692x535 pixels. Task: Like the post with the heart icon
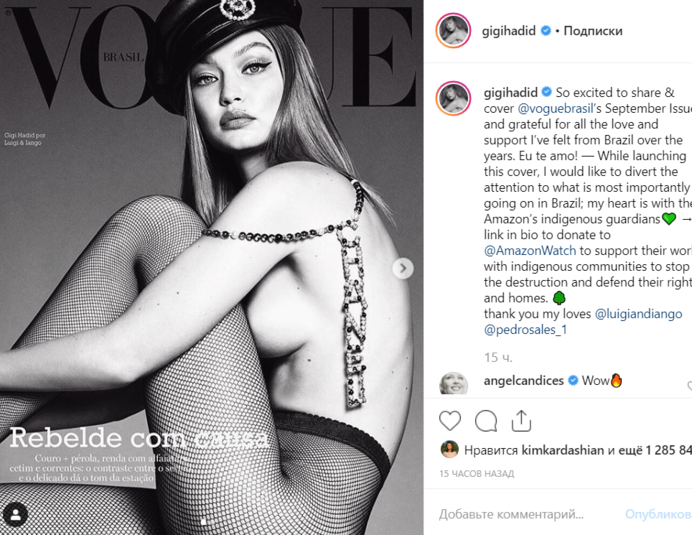click(x=450, y=421)
